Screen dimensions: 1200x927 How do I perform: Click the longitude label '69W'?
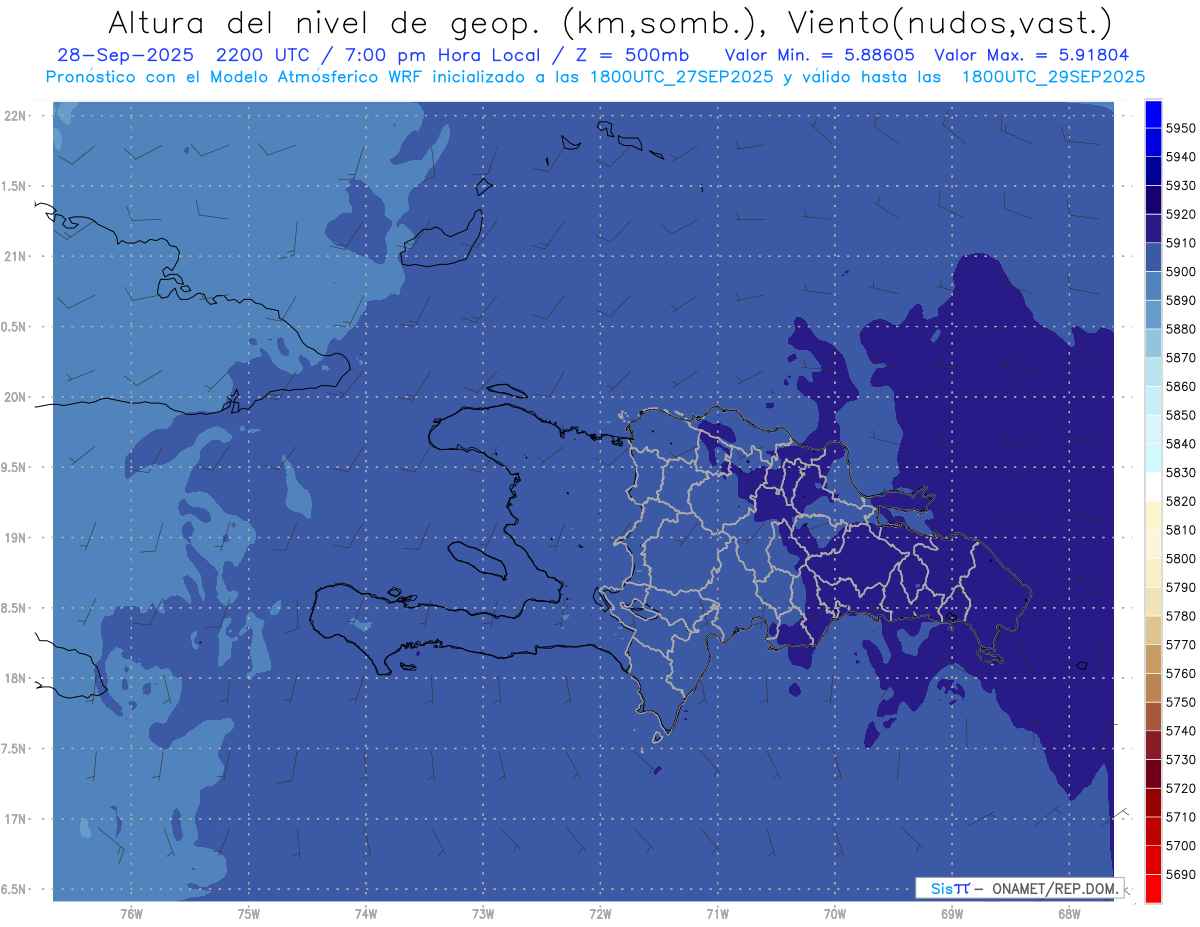(952, 914)
